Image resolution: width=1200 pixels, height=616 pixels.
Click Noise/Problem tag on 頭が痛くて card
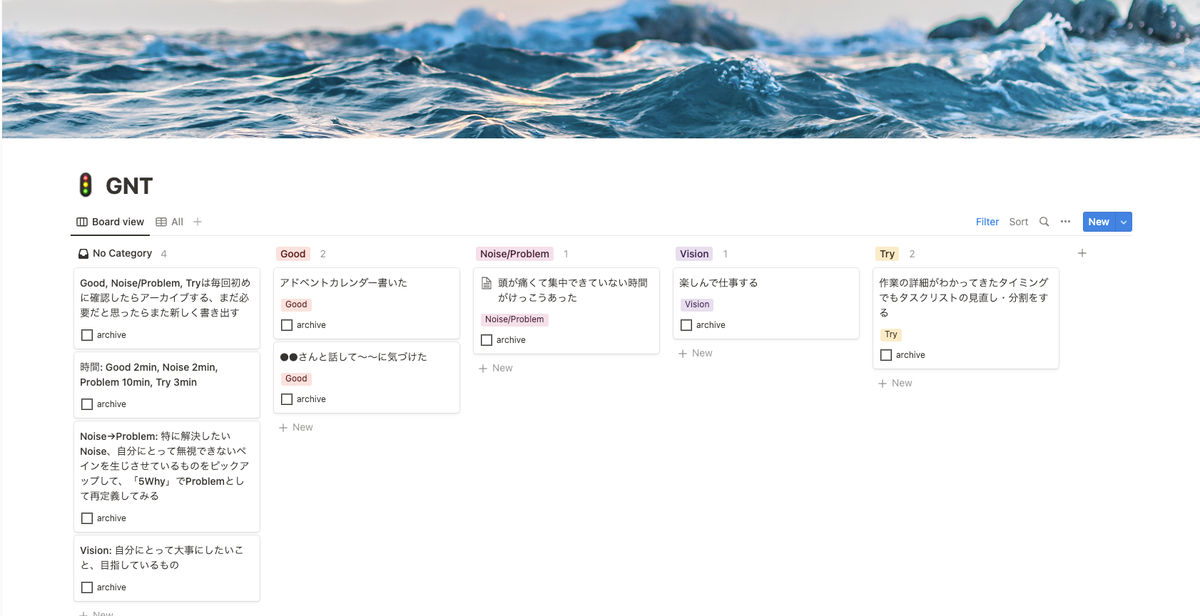[x=515, y=320]
